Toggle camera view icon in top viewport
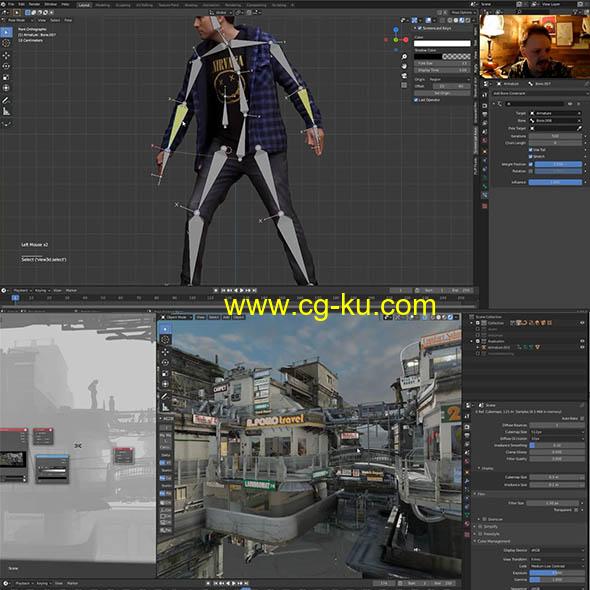Screen dimensions: 590x590 pos(404,76)
